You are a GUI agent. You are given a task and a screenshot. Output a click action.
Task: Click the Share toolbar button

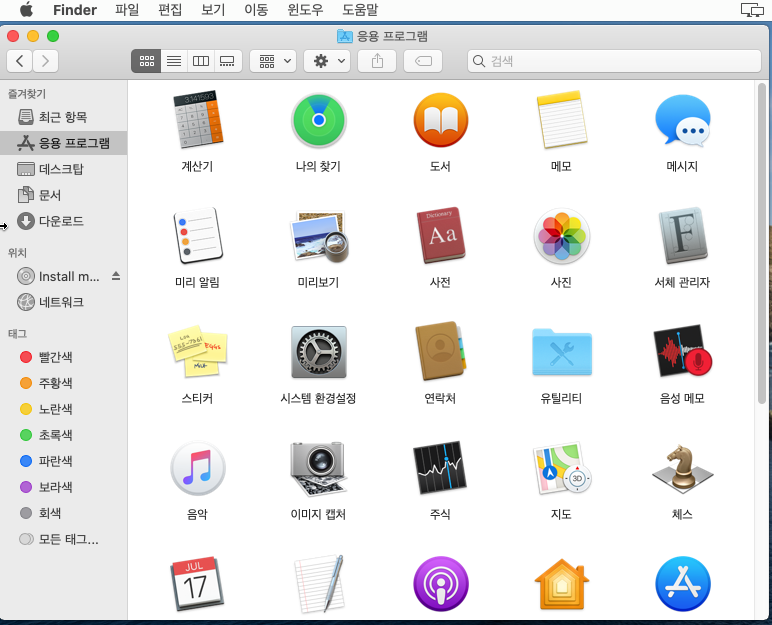click(377, 61)
